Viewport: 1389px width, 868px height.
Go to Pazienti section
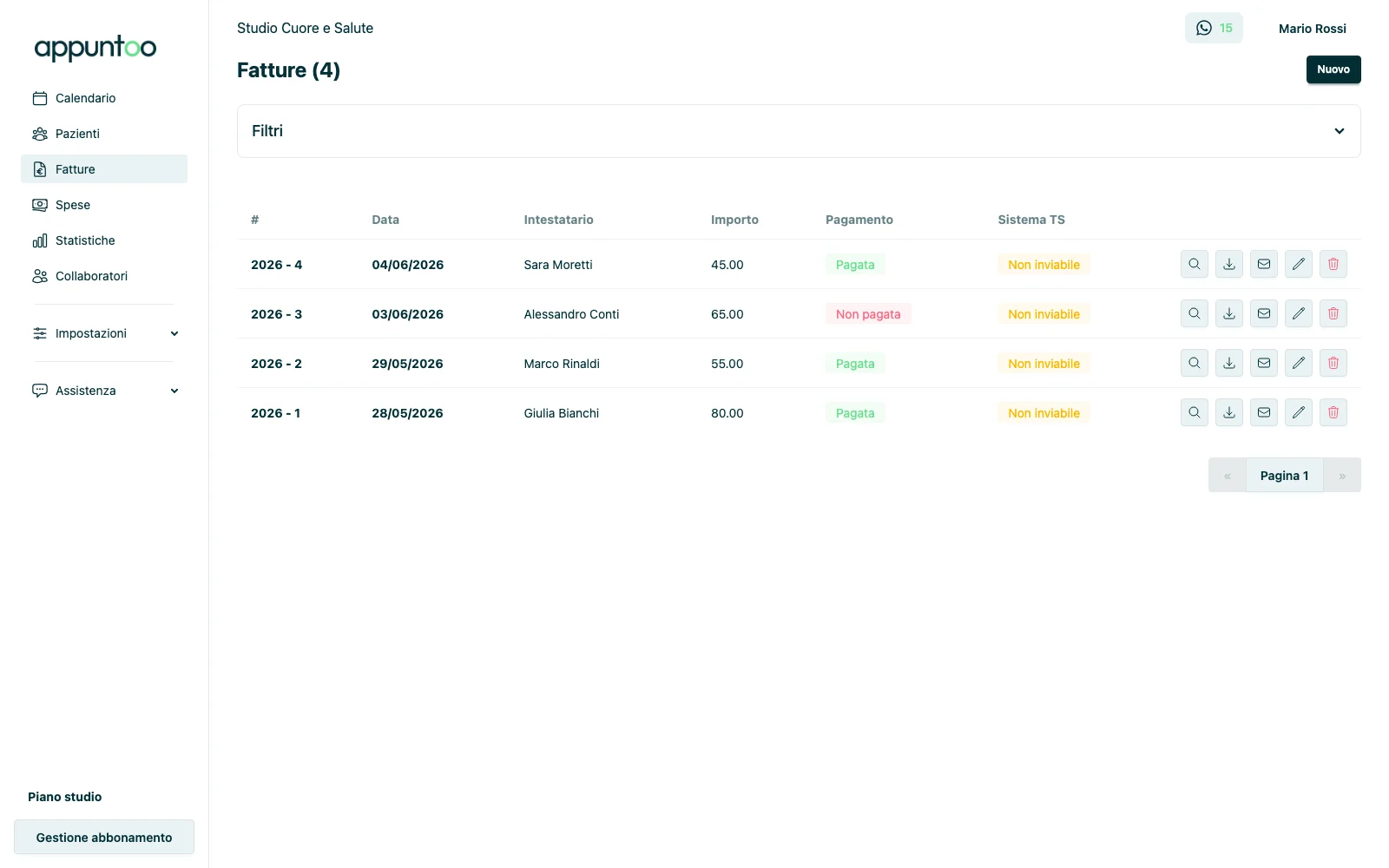click(104, 134)
